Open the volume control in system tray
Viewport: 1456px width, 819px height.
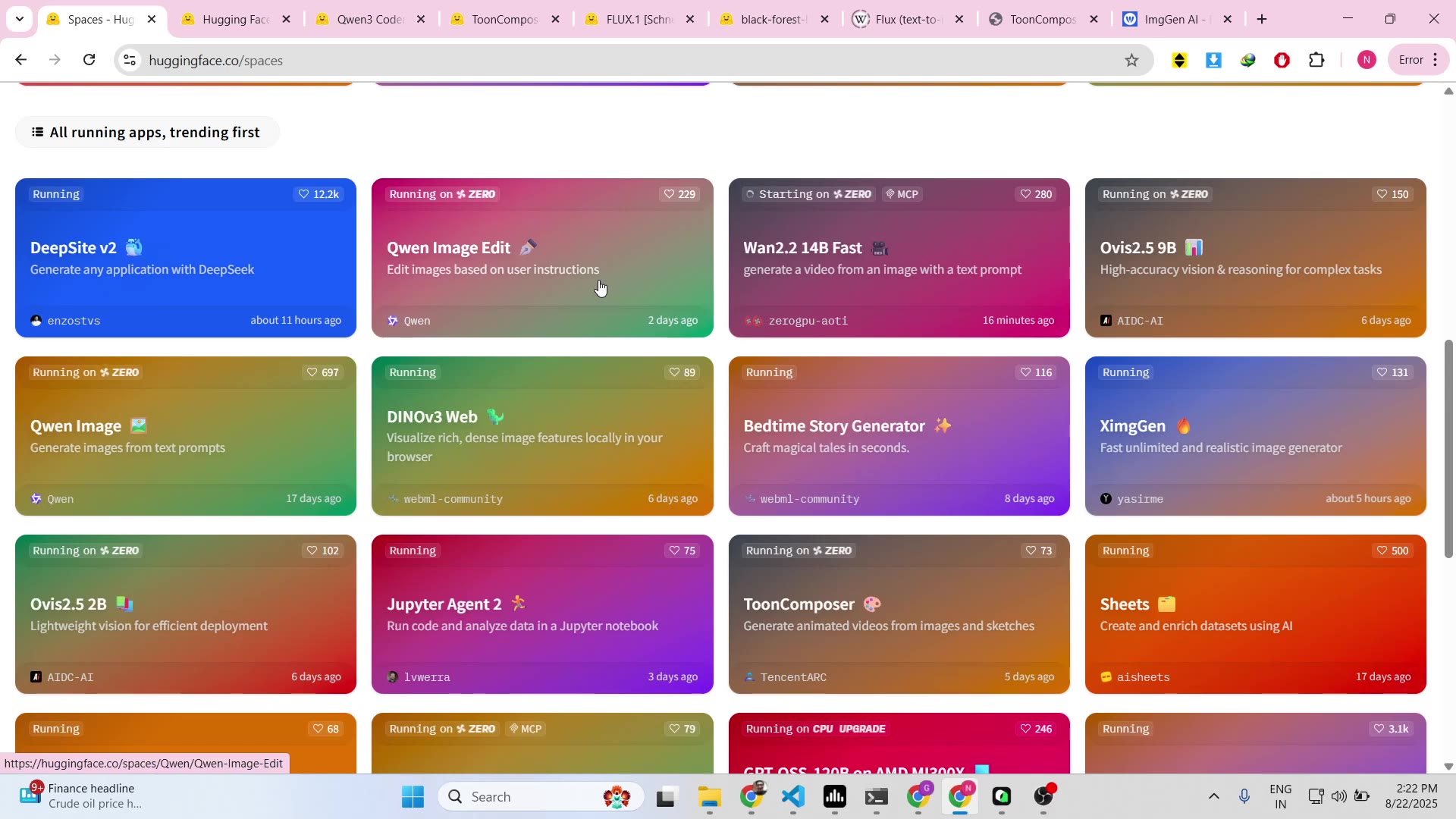(1339, 796)
